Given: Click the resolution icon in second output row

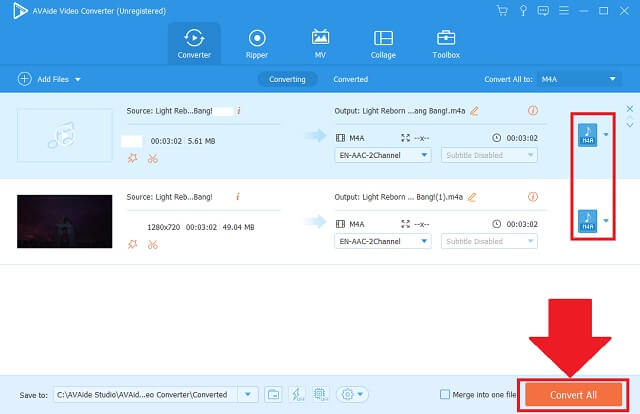Looking at the screenshot, I should (x=405, y=224).
